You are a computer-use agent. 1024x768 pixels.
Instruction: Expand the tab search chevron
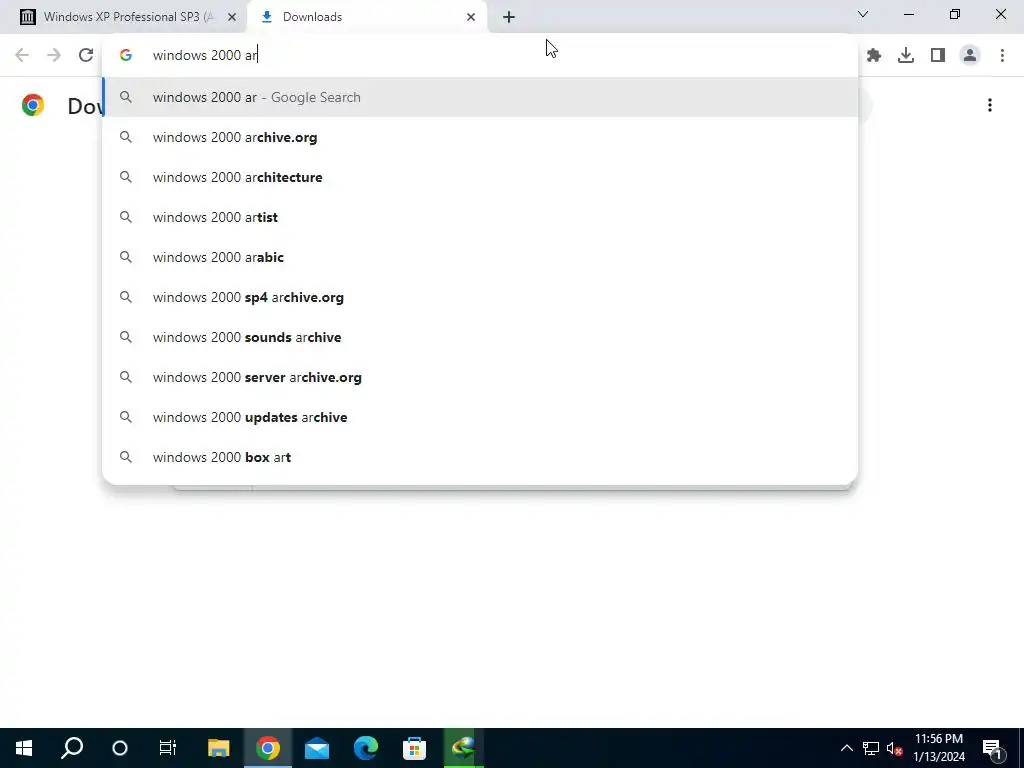pyautogui.click(x=863, y=14)
